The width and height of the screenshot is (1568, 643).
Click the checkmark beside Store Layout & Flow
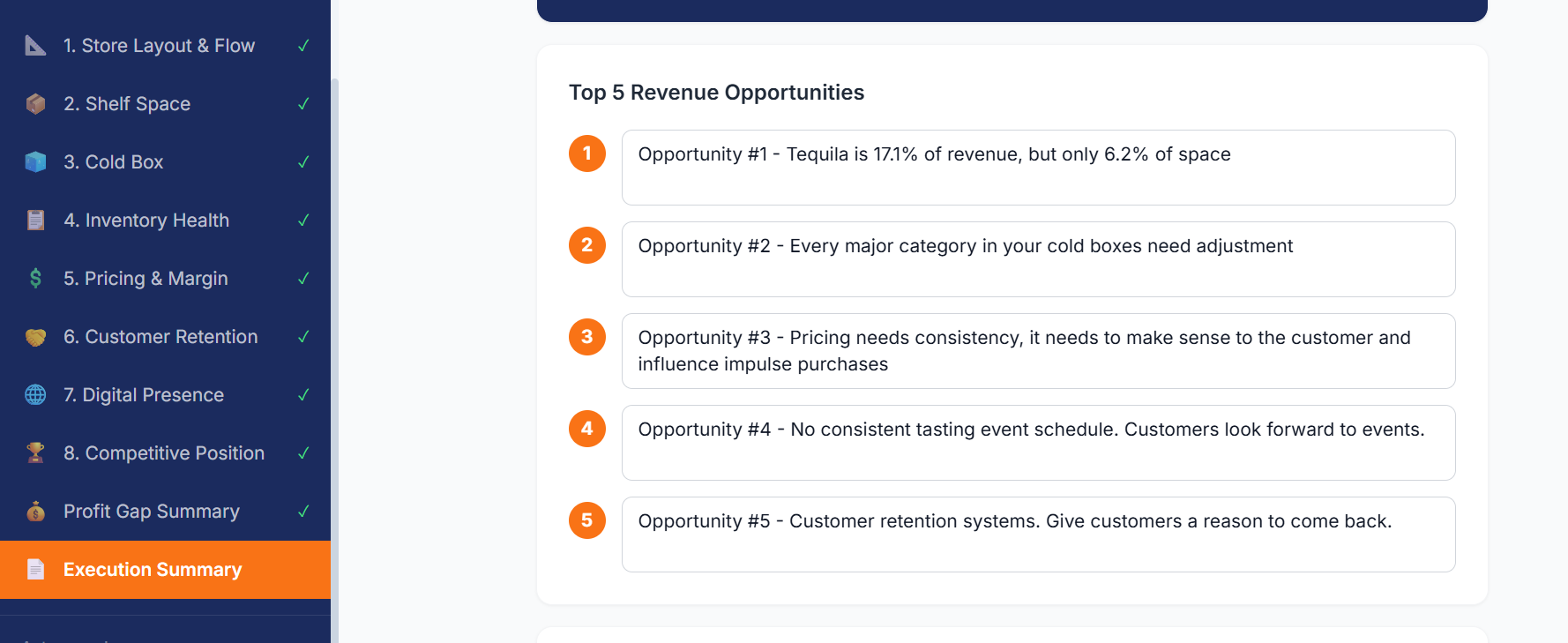click(x=303, y=45)
